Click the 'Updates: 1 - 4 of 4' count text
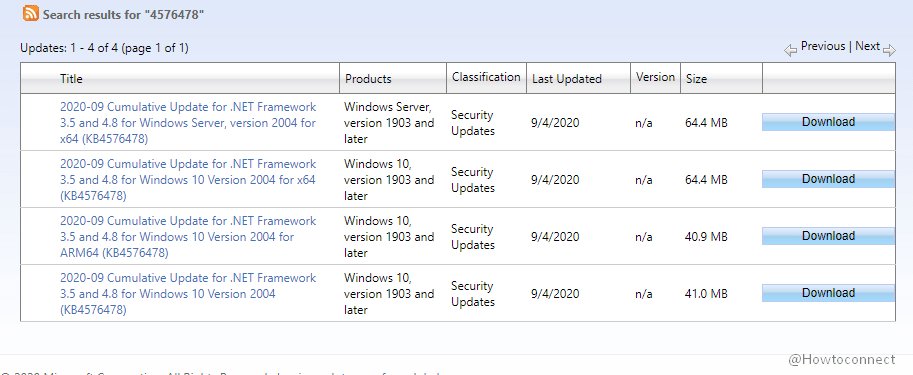This screenshot has width=913, height=375. pyautogui.click(x=104, y=48)
